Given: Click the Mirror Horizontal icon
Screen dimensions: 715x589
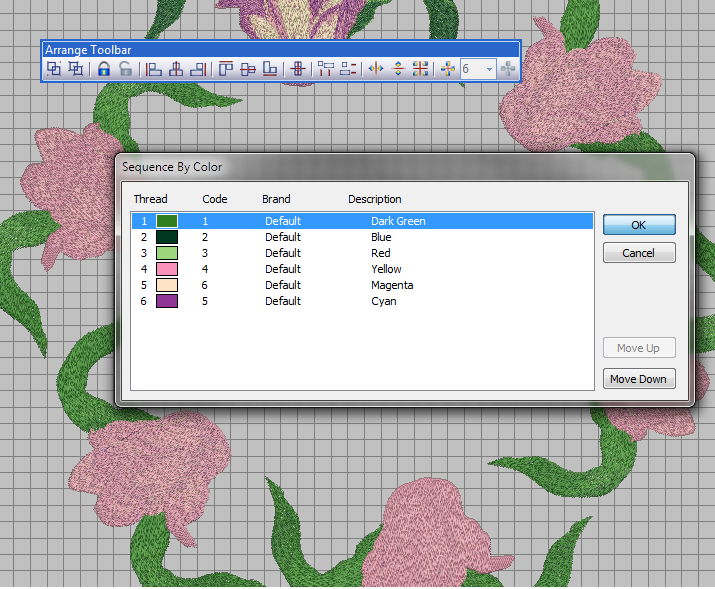Looking at the screenshot, I should pyautogui.click(x=376, y=69).
